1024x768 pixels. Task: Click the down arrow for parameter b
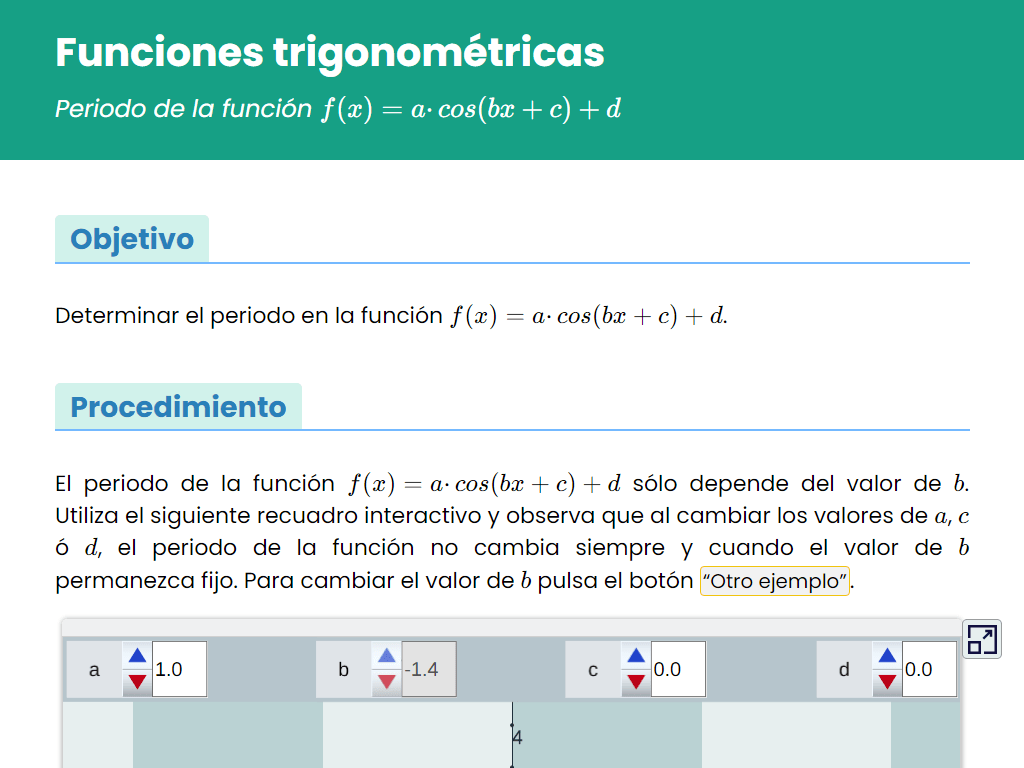tap(387, 682)
